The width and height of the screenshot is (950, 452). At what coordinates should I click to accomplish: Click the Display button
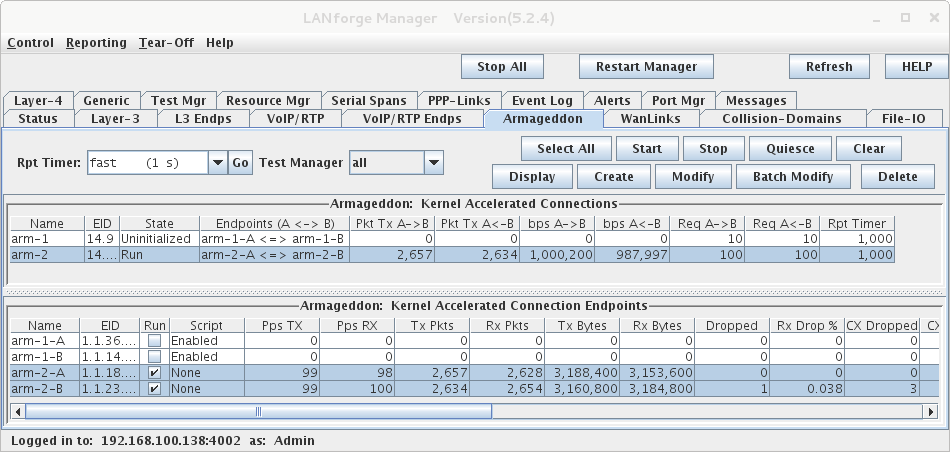point(532,177)
